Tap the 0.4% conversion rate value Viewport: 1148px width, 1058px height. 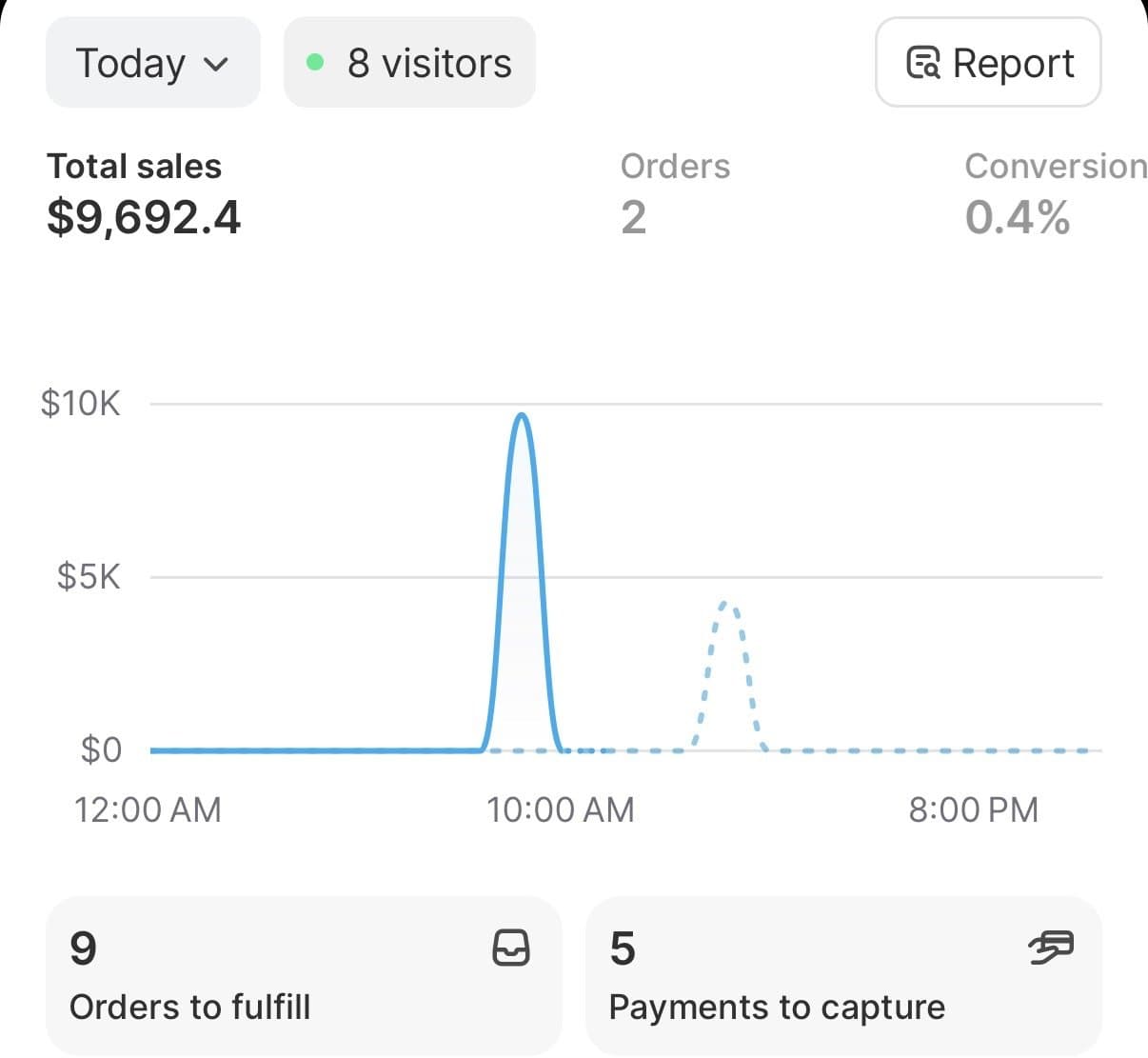coord(1017,217)
